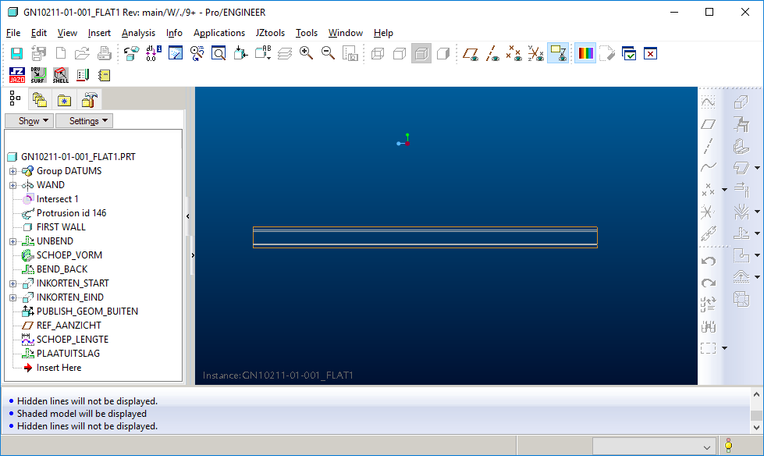
Task: Click the SHELL toolbar icon
Action: point(60,75)
